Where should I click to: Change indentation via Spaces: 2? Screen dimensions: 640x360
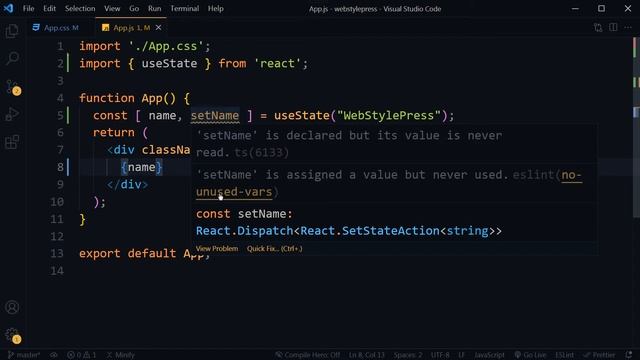click(x=408, y=355)
